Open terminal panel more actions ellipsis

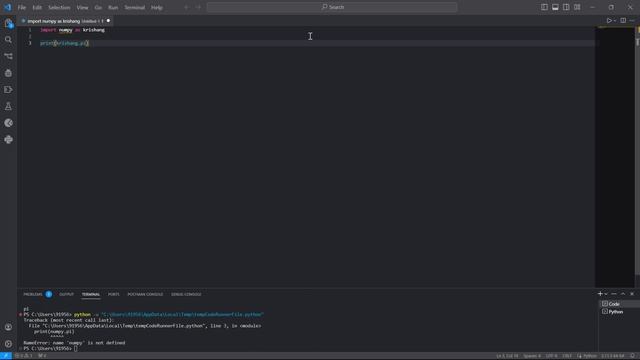click(614, 294)
